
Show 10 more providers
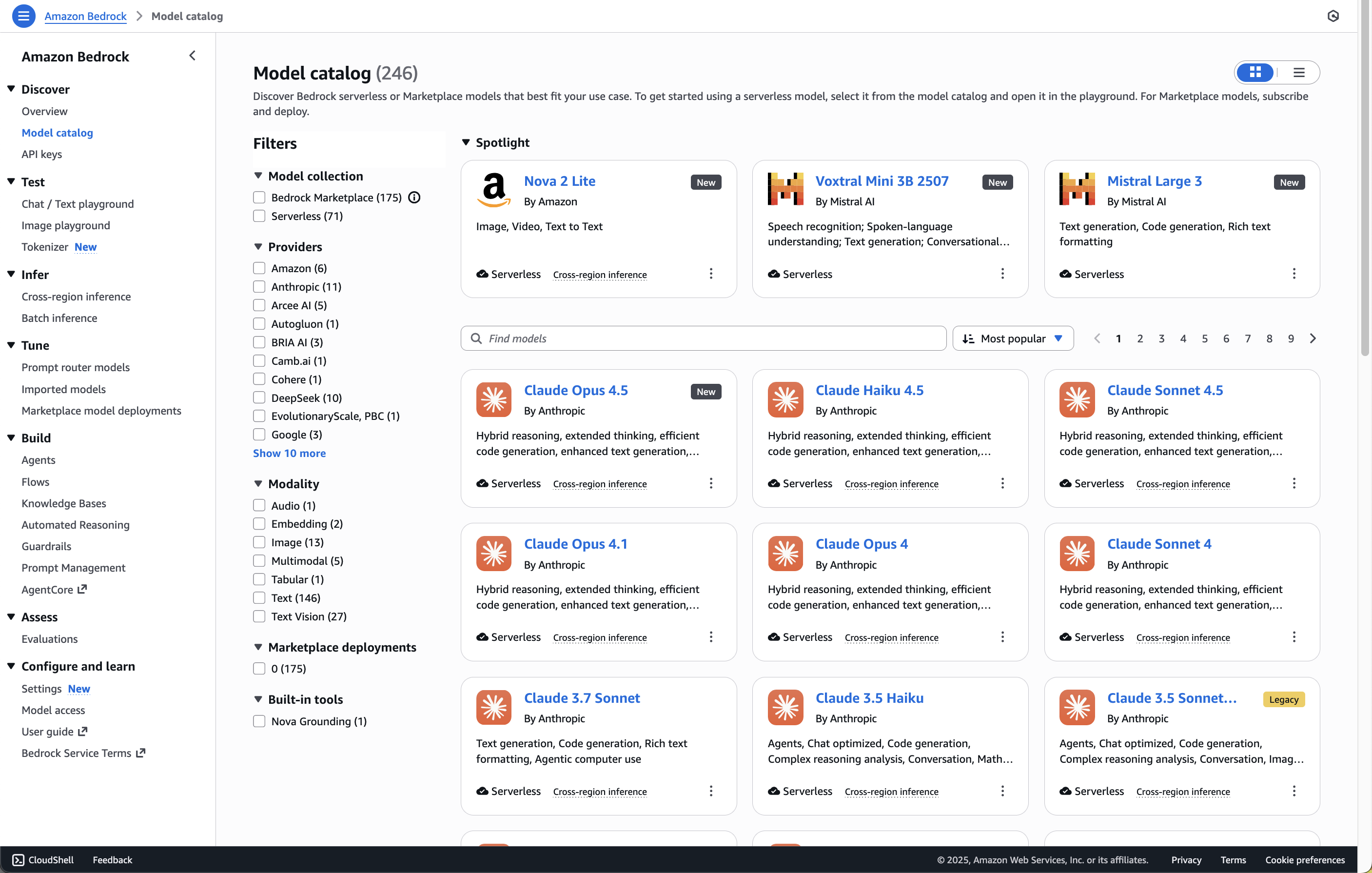coord(290,453)
